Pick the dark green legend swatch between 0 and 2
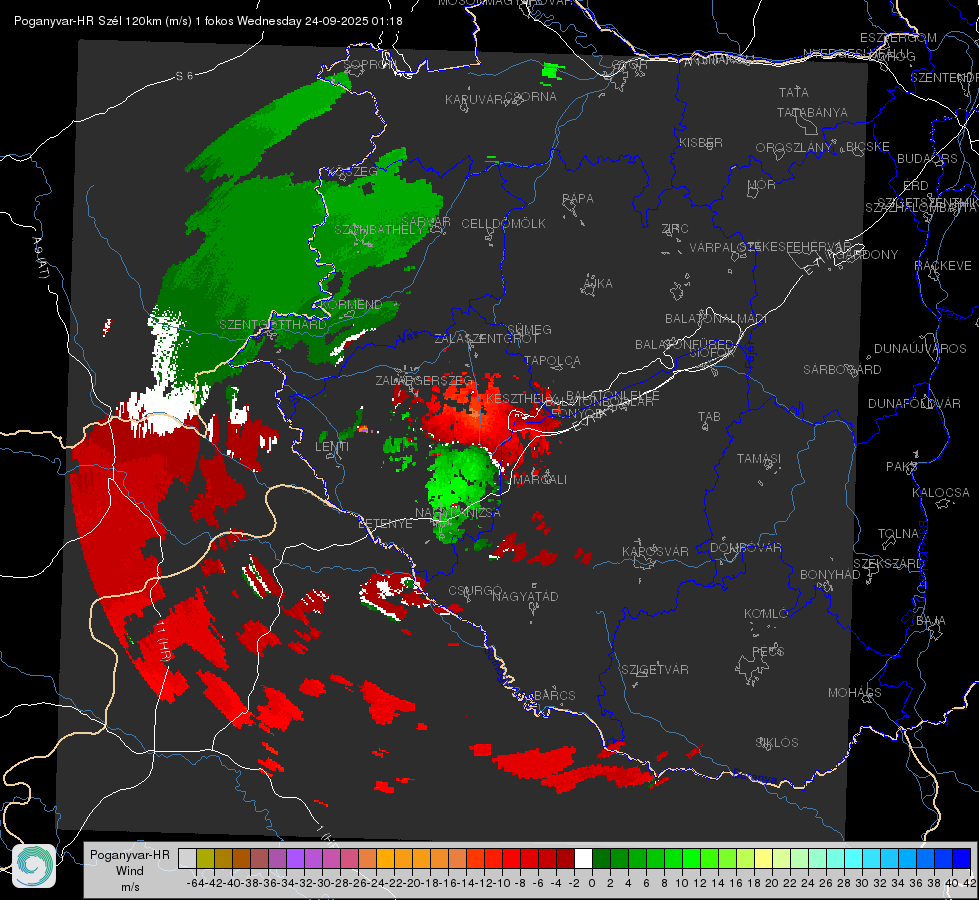 [x=601, y=858]
